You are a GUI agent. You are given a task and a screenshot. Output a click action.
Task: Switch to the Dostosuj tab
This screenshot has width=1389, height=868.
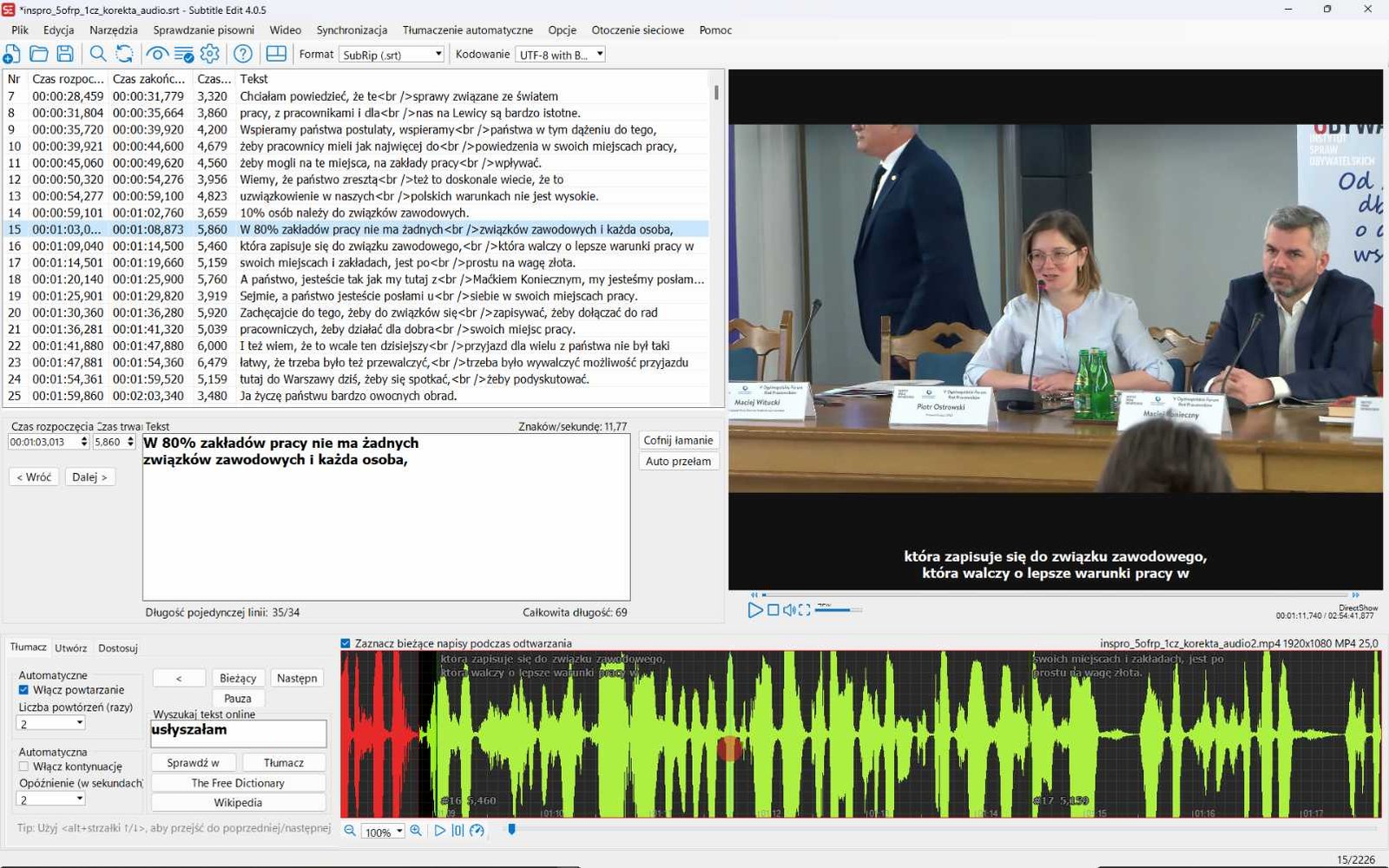118,648
